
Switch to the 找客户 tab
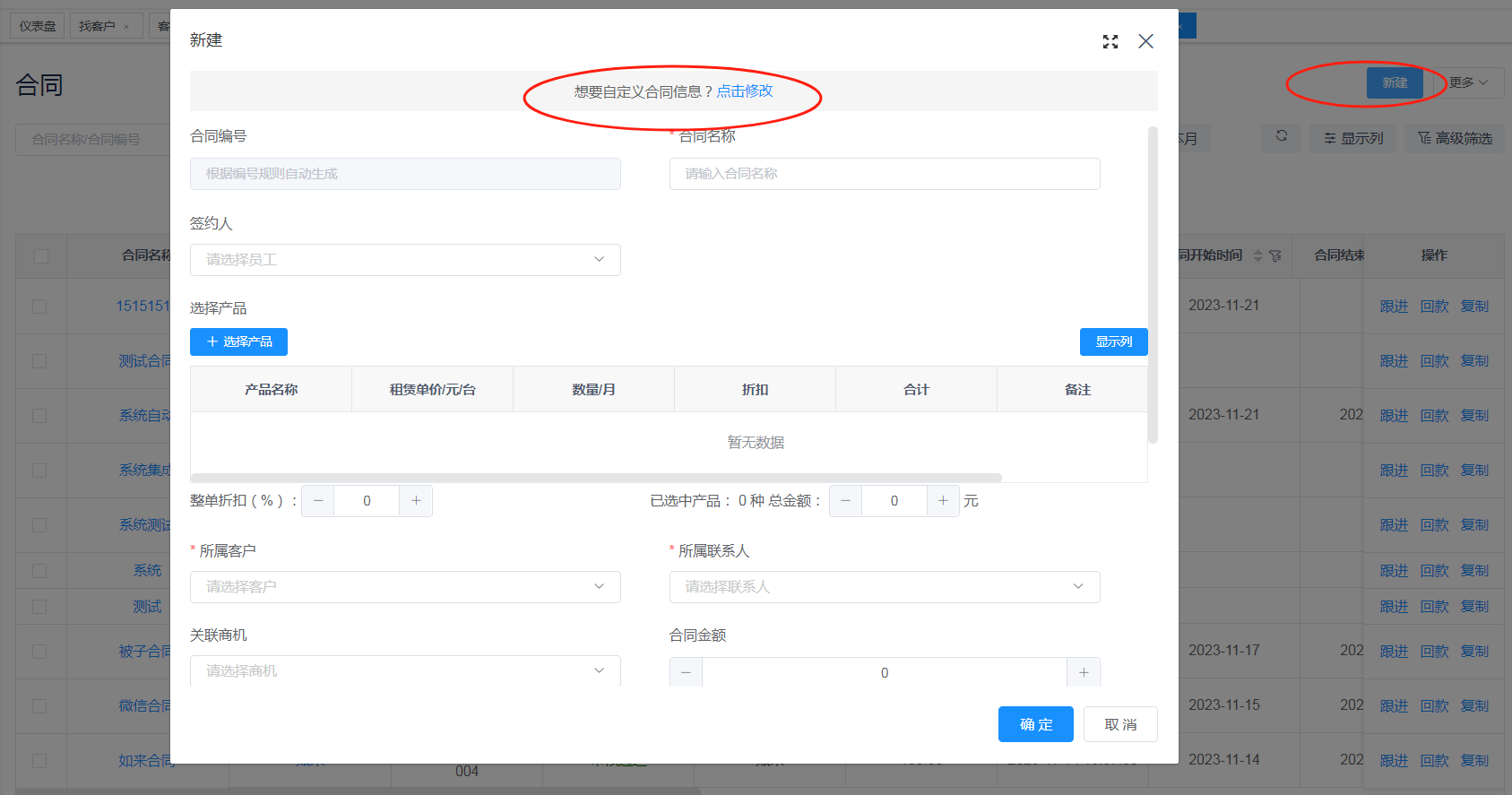tap(97, 26)
